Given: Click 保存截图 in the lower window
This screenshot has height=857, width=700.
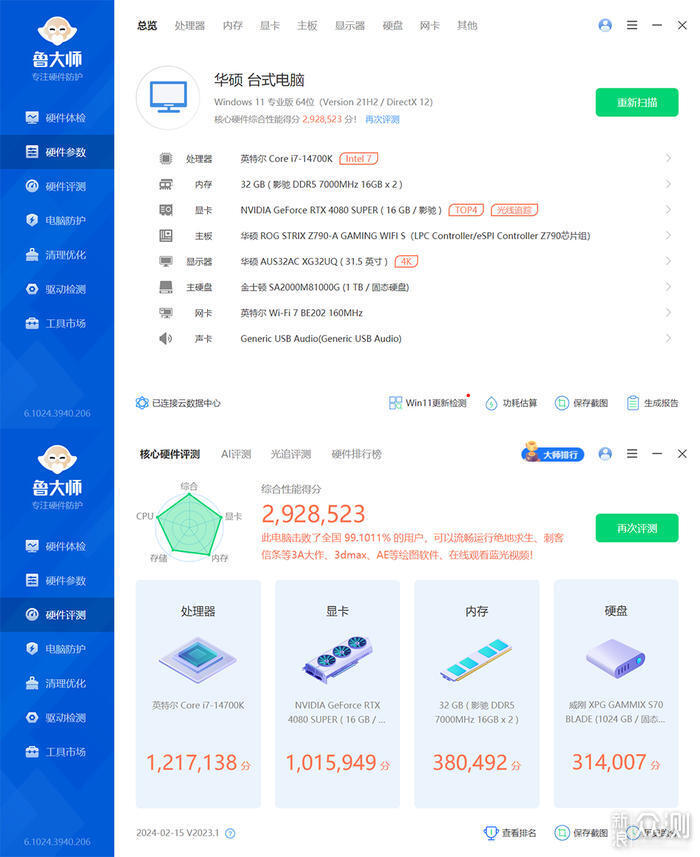Looking at the screenshot, I should (x=581, y=832).
